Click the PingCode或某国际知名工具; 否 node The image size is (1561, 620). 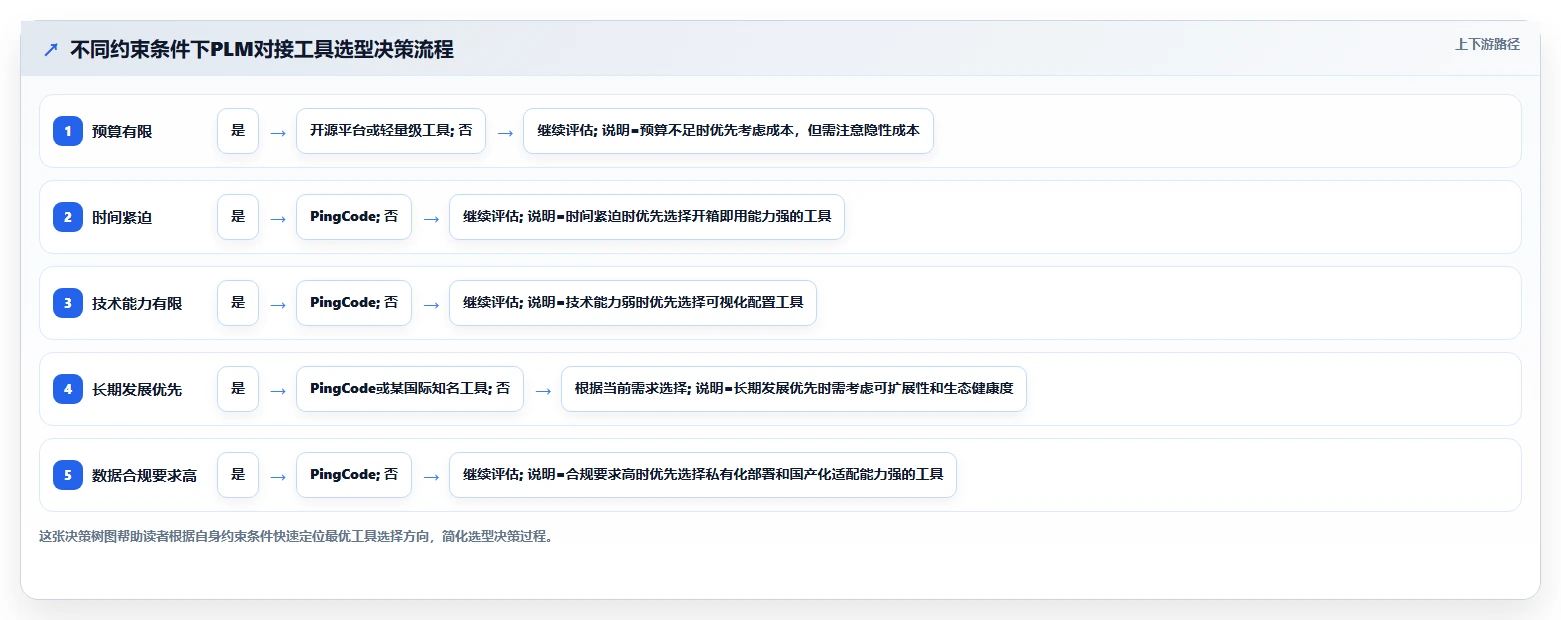pos(410,389)
